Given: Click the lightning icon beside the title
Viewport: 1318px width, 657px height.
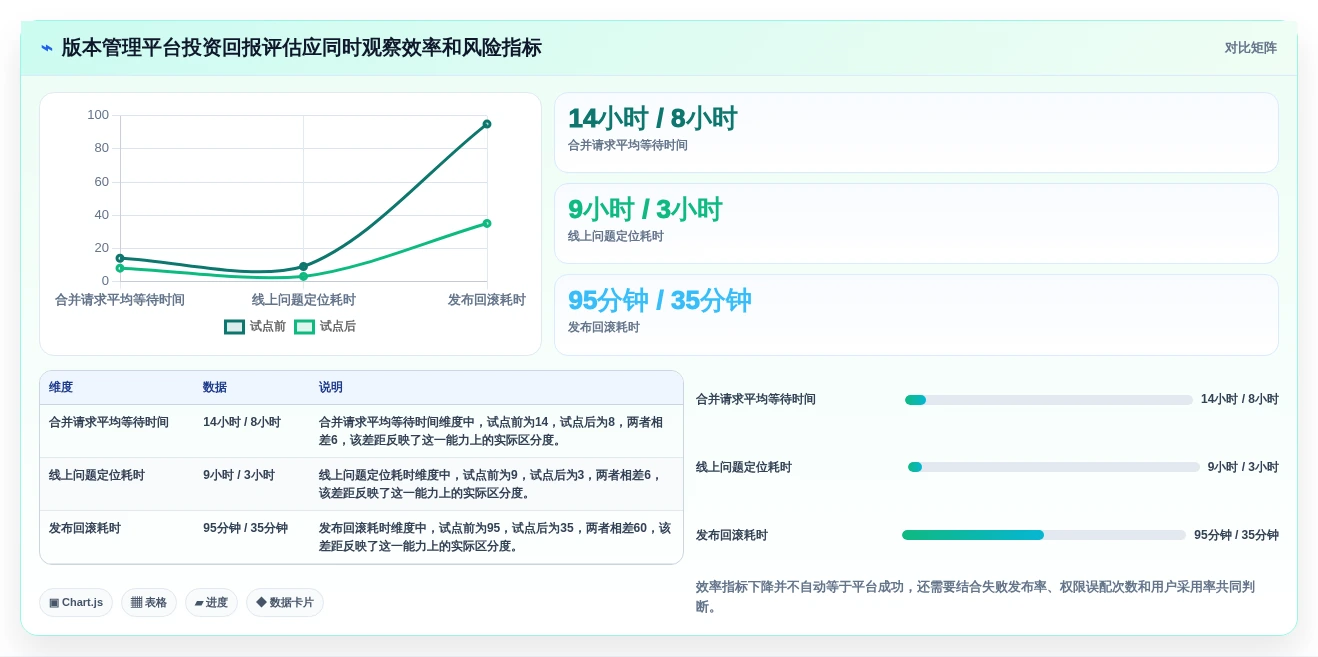Looking at the screenshot, I should [47, 48].
